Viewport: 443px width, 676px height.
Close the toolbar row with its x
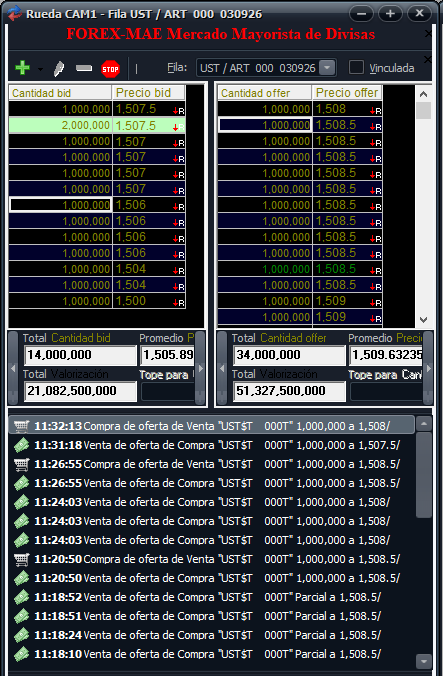tap(427, 59)
